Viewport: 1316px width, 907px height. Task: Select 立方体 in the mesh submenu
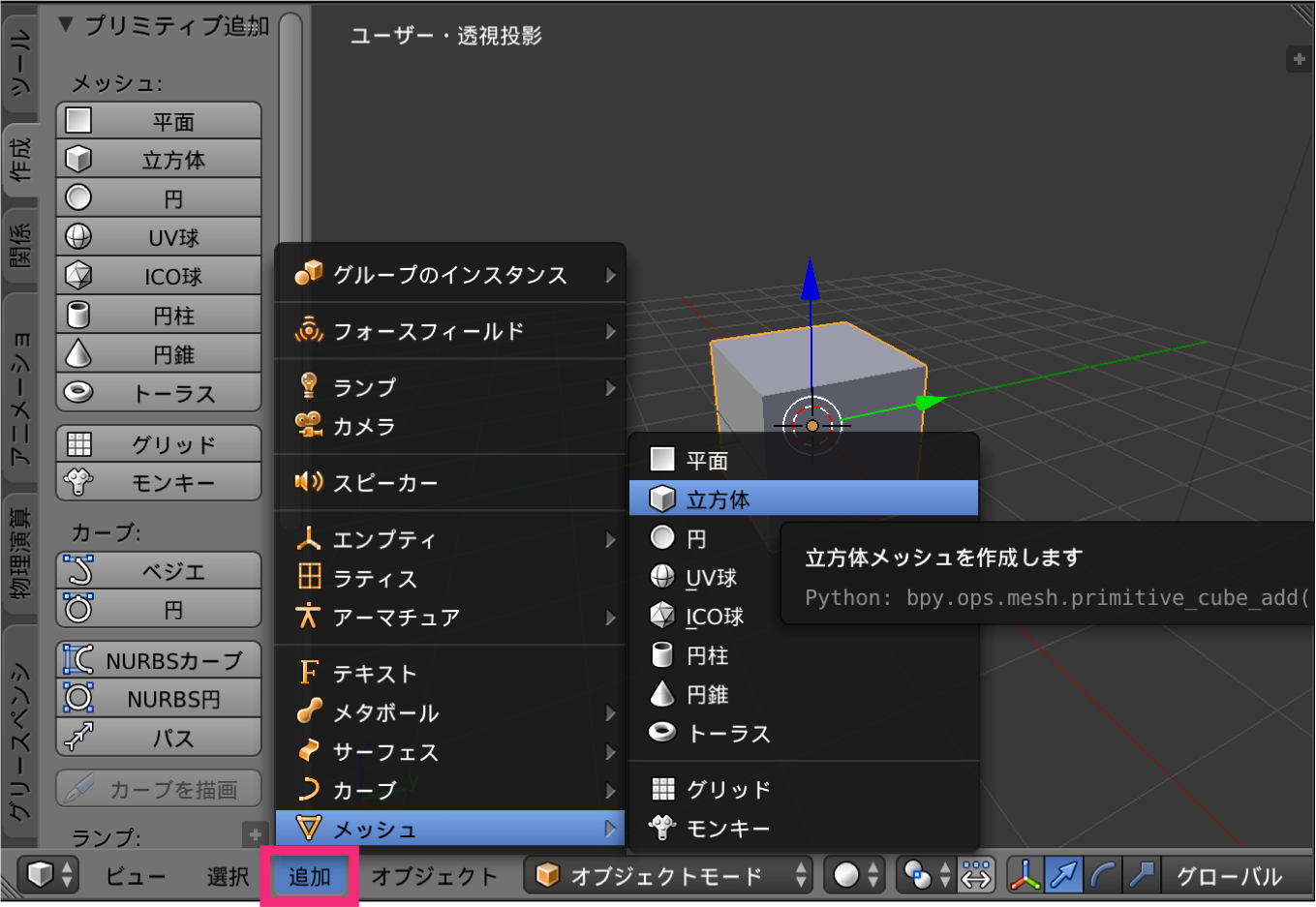(718, 499)
